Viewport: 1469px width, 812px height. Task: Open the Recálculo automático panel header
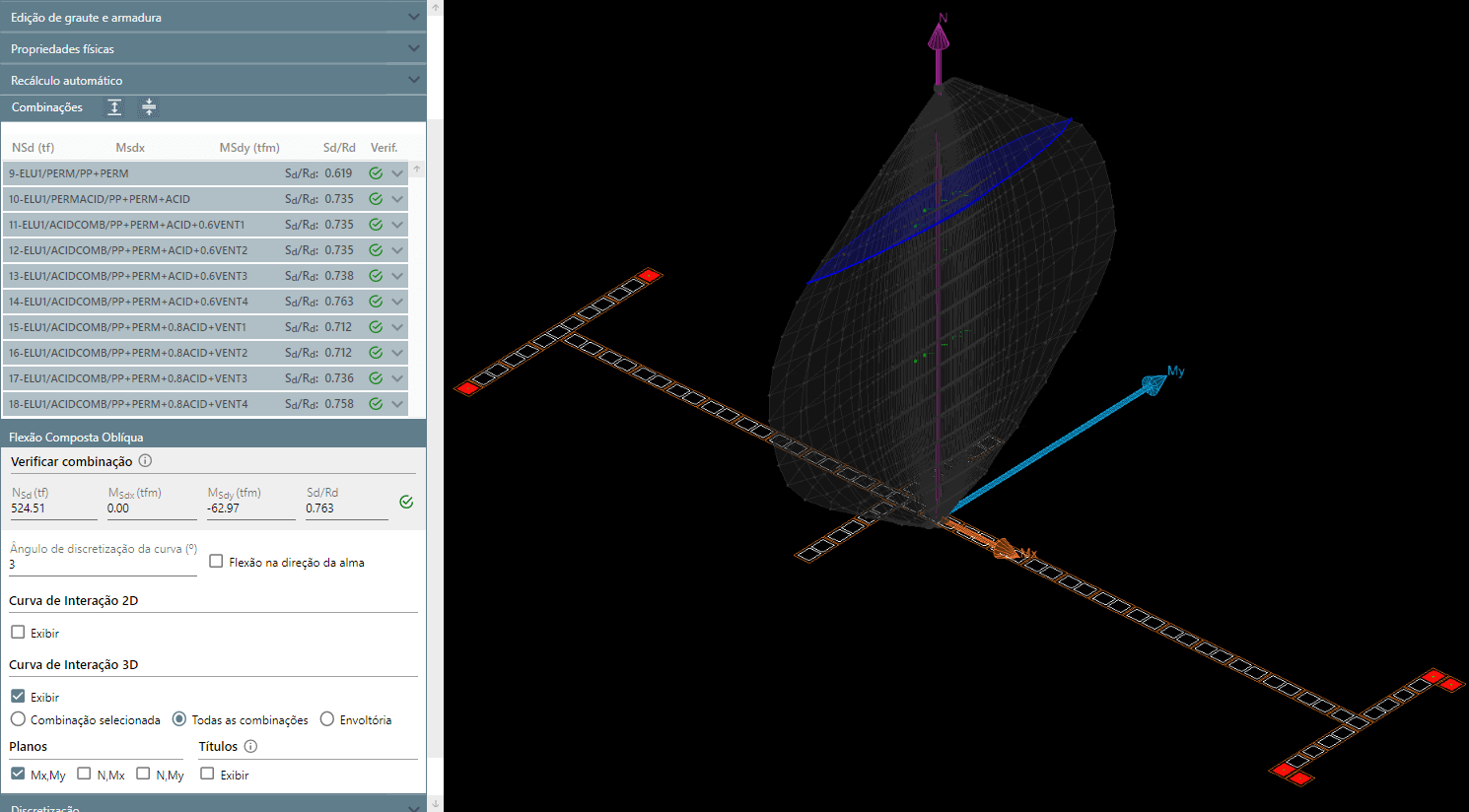[213, 80]
